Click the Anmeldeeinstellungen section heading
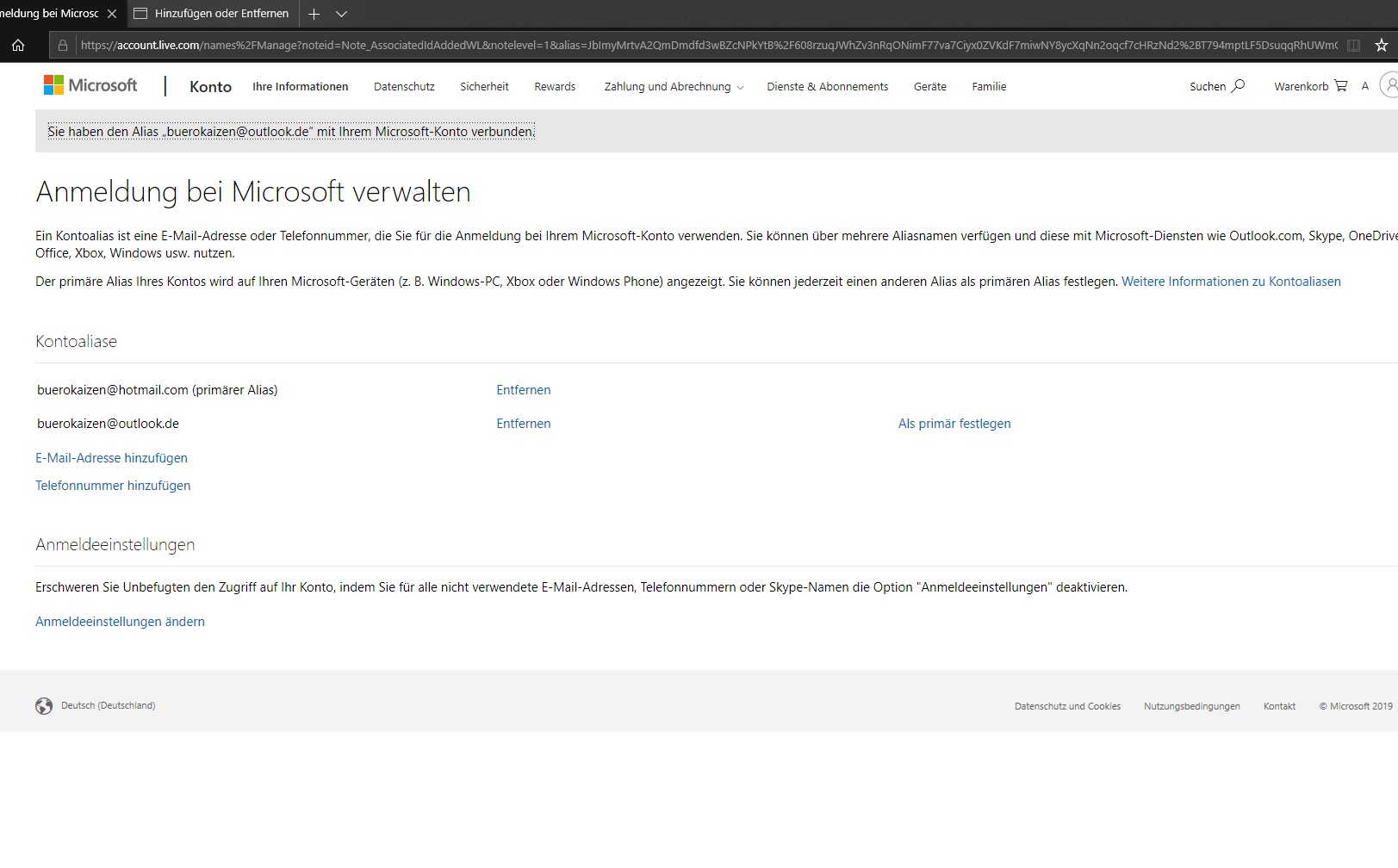Image resolution: width=1398 pixels, height=868 pixels. [x=115, y=544]
